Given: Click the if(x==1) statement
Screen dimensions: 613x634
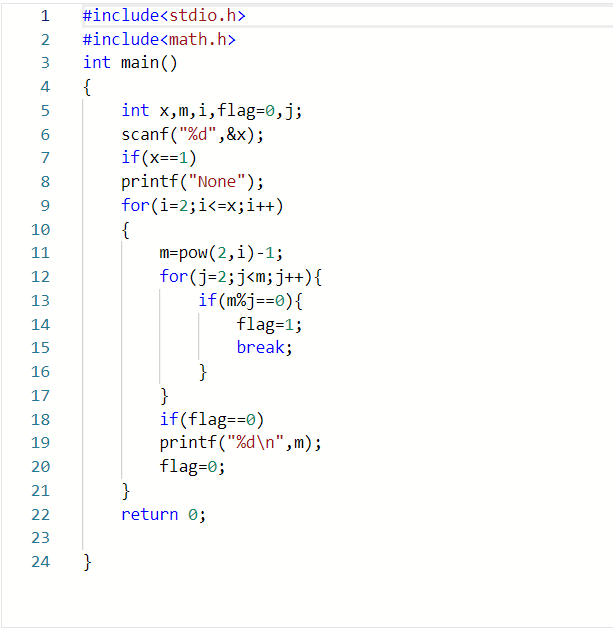Looking at the screenshot, I should coord(159,158).
